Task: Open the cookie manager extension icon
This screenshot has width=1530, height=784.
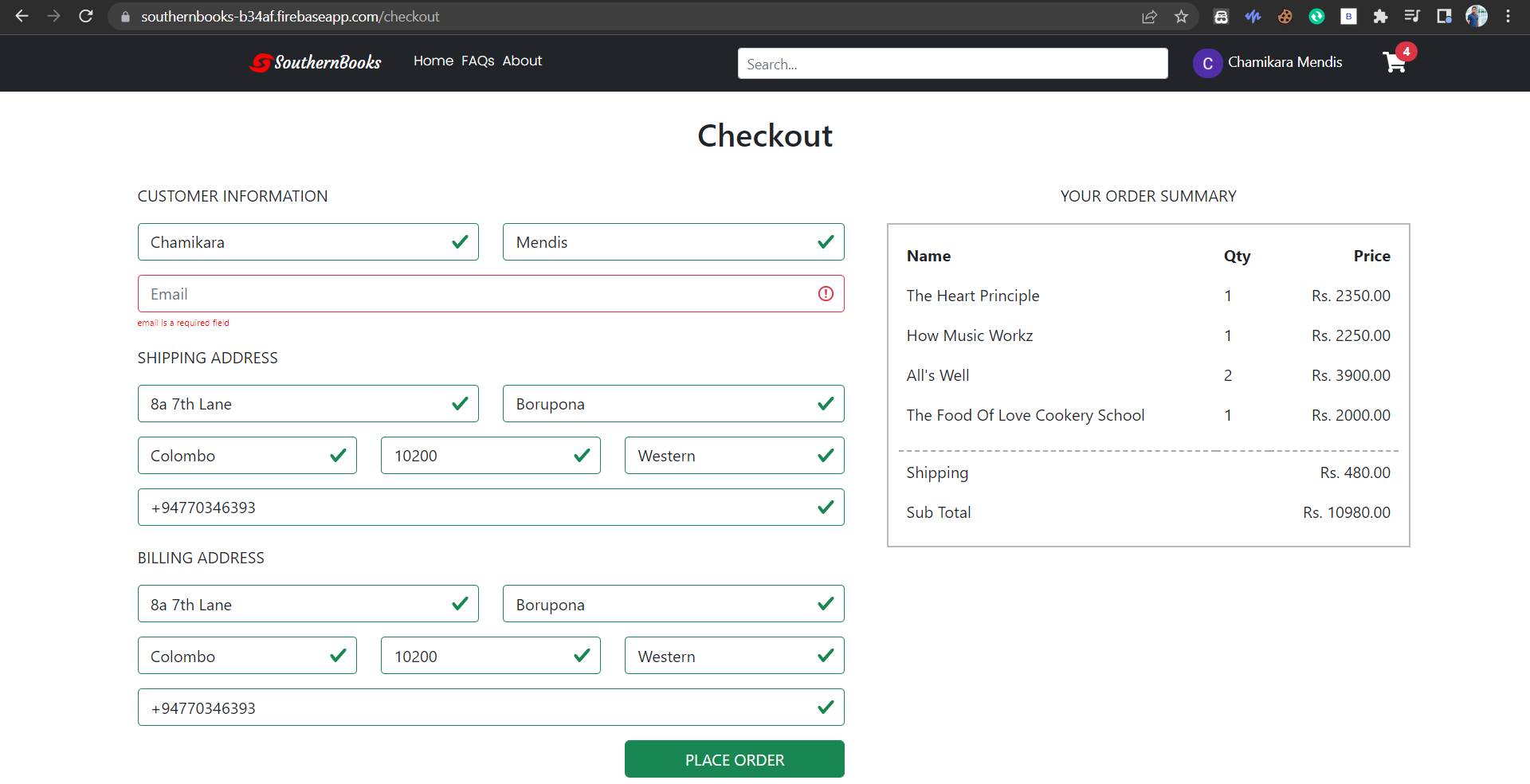Action: (x=1285, y=16)
